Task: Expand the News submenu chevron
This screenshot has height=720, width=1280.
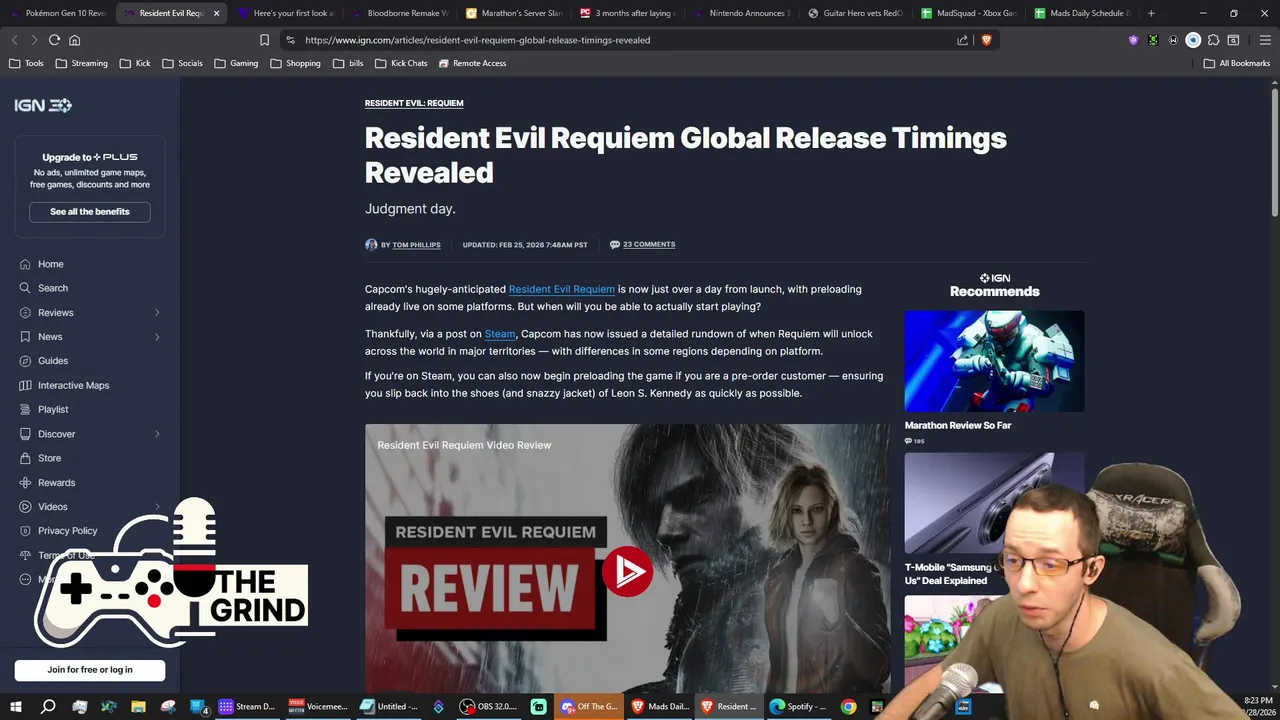Action: pyautogui.click(x=157, y=337)
